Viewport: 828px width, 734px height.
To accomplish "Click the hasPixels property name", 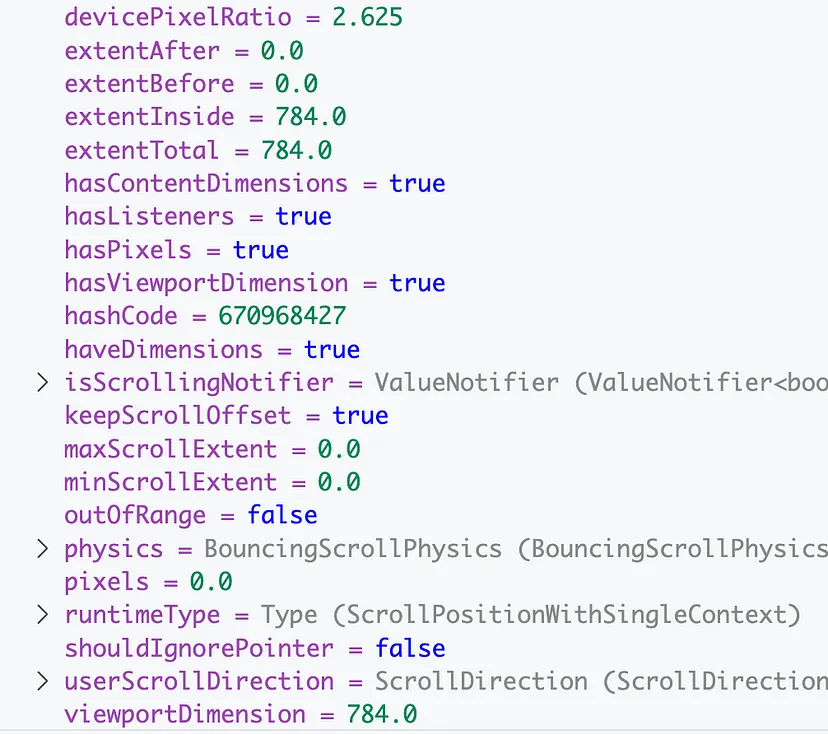I will pyautogui.click(x=127, y=250).
